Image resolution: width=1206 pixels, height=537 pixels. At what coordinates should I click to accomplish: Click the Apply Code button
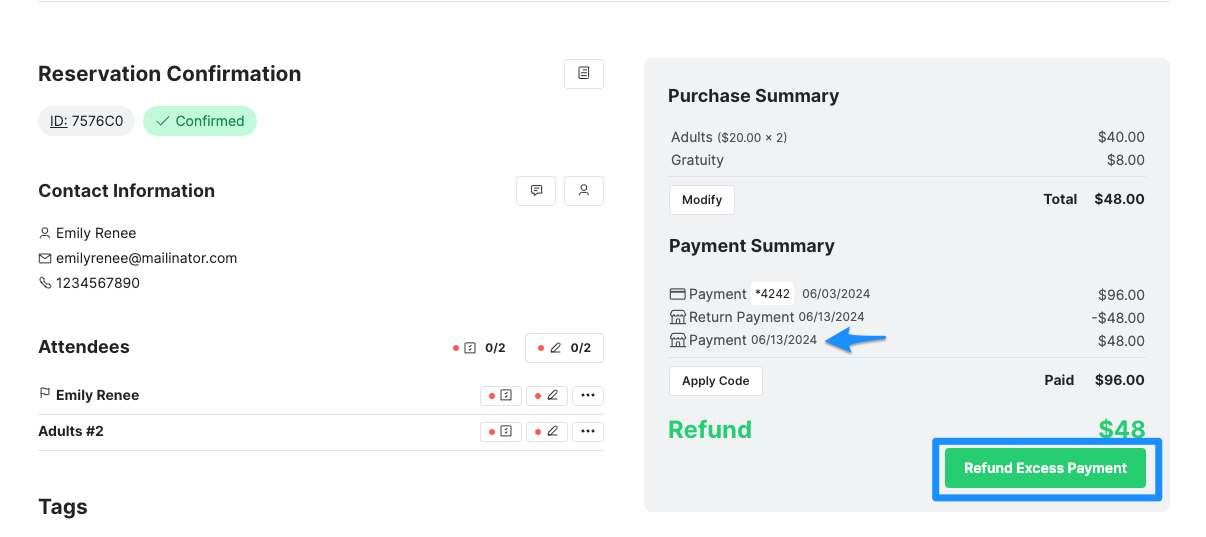(716, 381)
